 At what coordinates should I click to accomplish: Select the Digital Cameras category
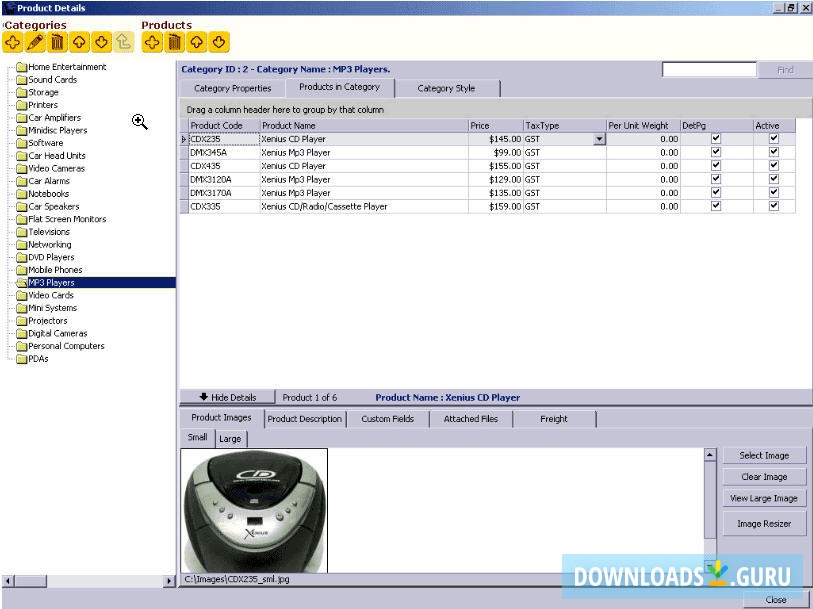point(57,333)
